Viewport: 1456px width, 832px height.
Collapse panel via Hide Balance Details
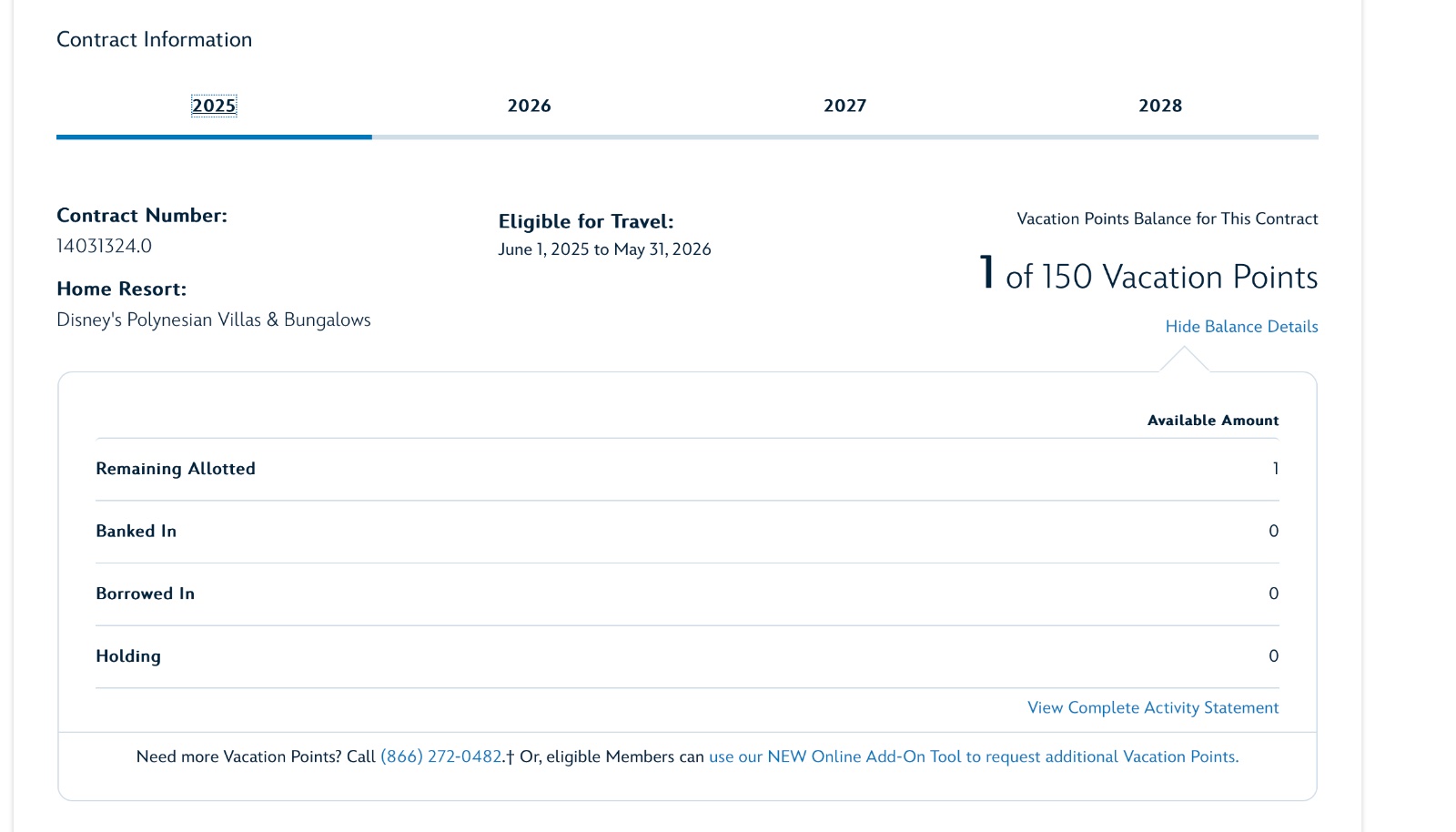click(1241, 327)
